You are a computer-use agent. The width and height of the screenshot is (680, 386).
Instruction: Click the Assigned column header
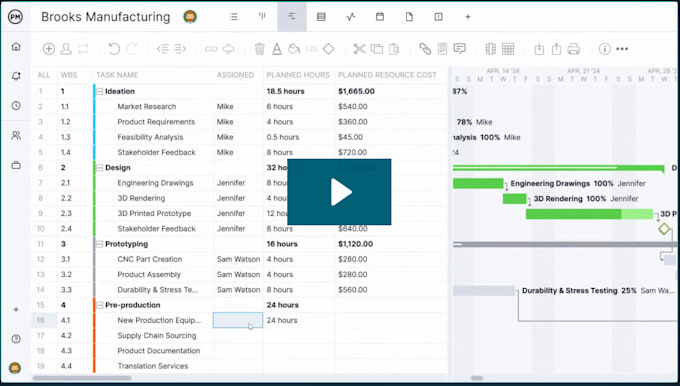coord(235,75)
